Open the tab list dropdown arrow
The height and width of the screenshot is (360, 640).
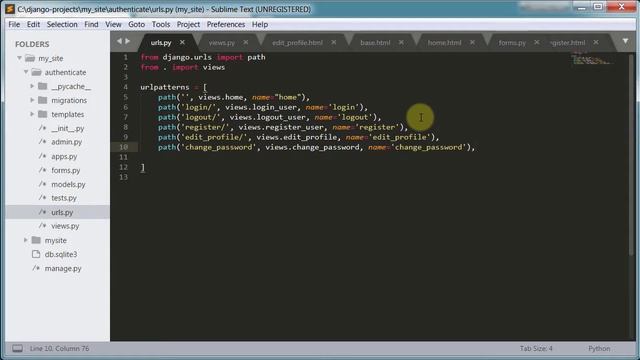coord(625,41)
